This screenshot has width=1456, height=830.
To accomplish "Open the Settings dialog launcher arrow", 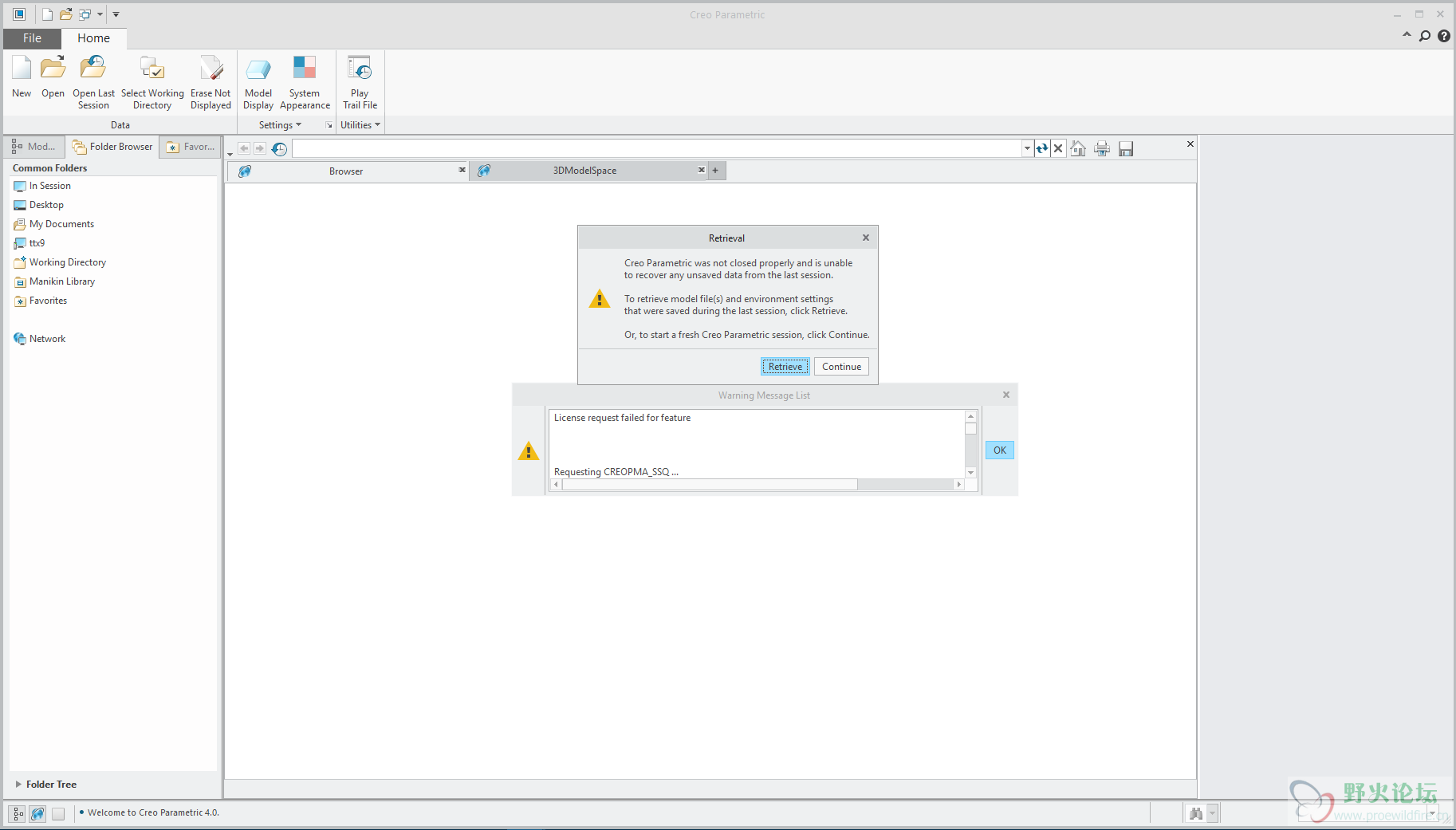I will [329, 125].
